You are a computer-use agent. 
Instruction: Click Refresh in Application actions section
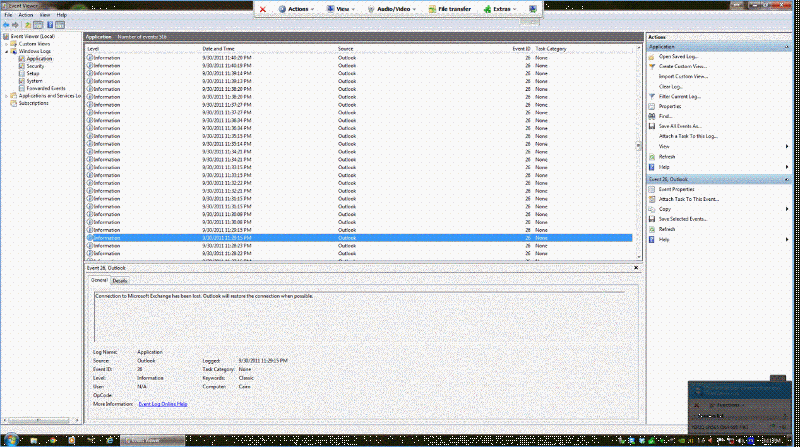667,157
